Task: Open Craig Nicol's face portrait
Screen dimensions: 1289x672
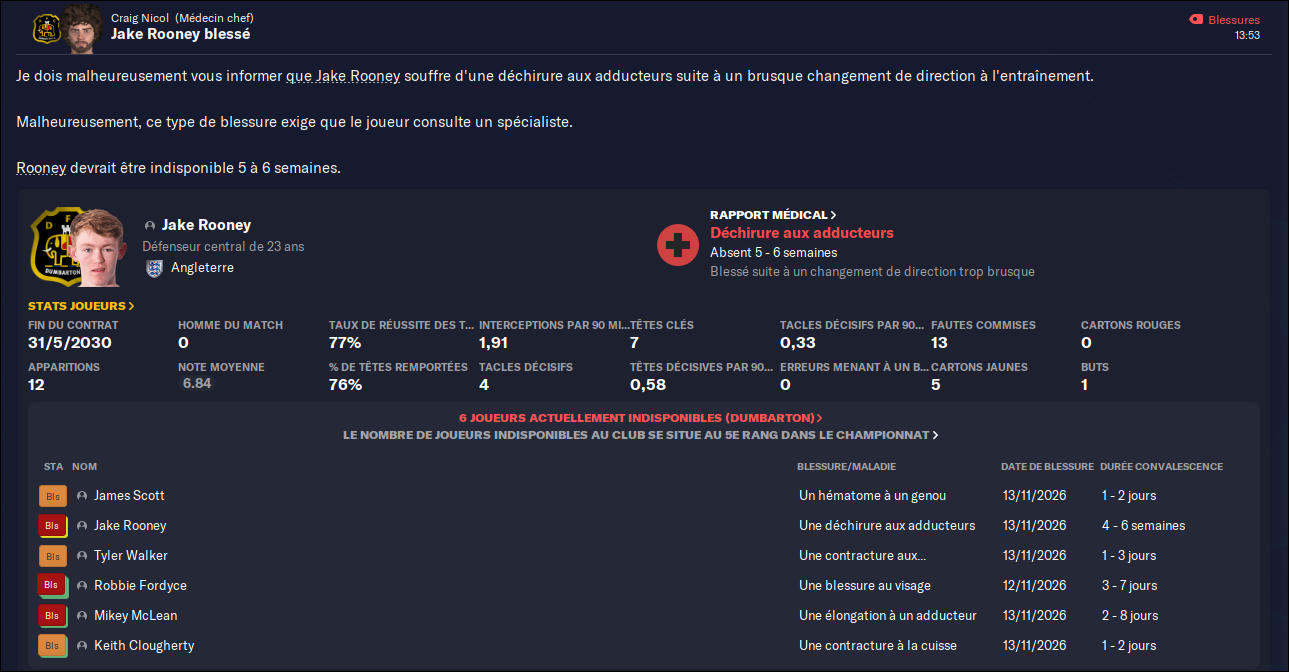Action: [x=82, y=26]
